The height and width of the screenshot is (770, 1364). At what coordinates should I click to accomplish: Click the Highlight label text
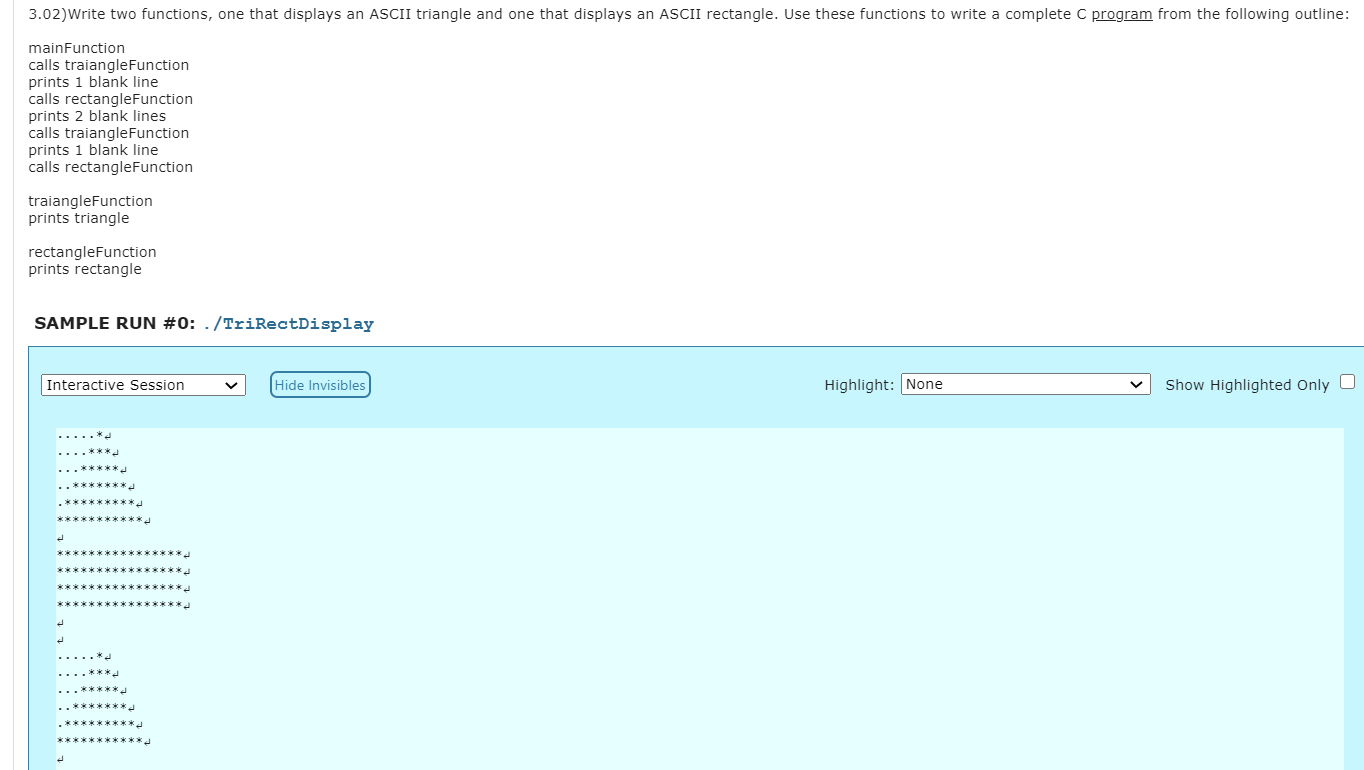(857, 384)
